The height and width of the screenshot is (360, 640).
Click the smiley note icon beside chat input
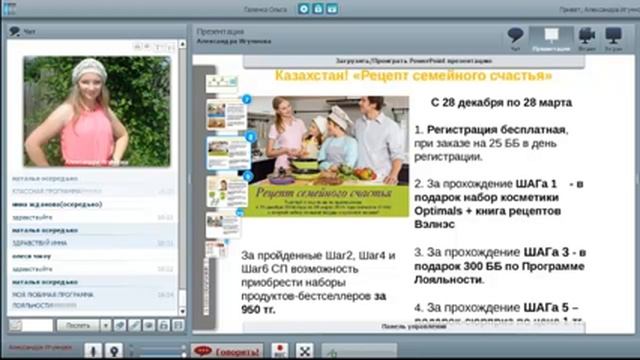pyautogui.click(x=16, y=325)
